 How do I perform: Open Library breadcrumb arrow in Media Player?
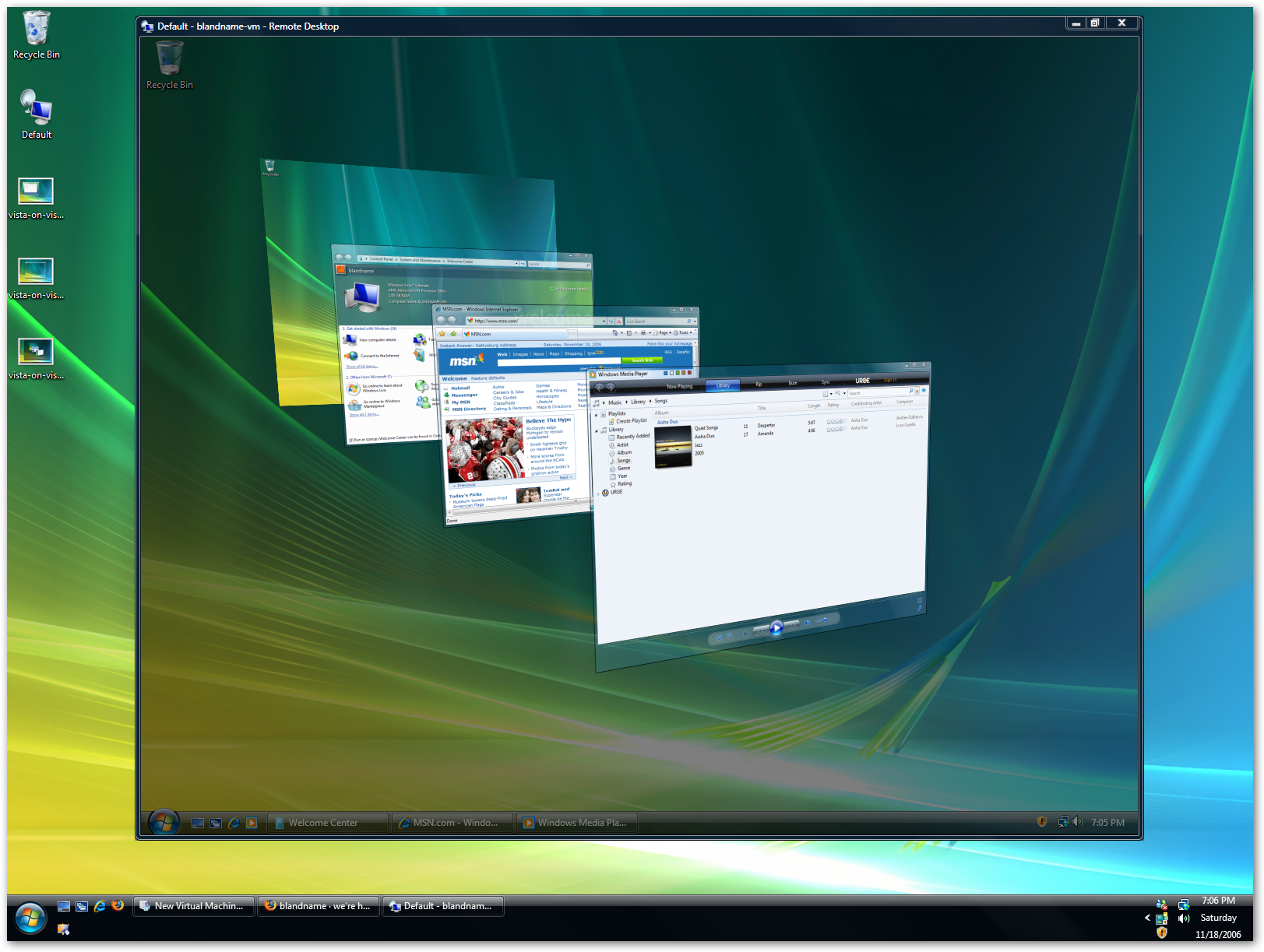pos(650,402)
